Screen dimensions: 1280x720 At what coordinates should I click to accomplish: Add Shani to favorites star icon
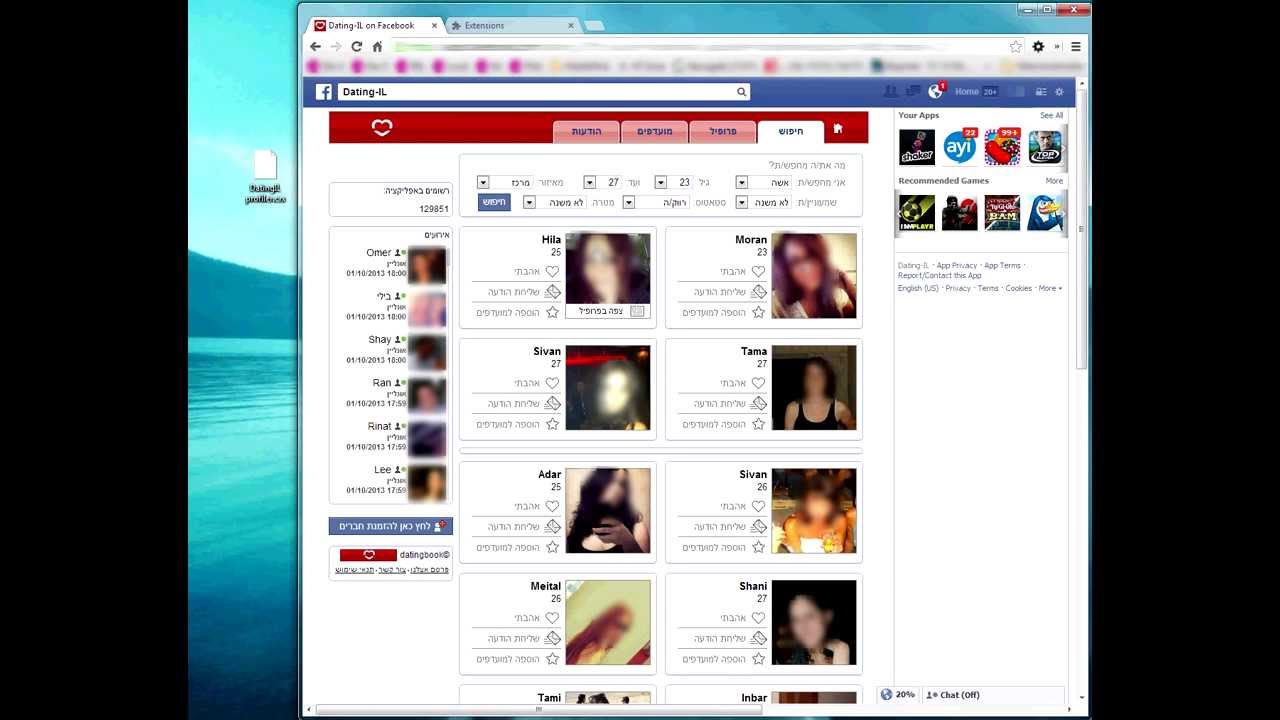[758, 659]
